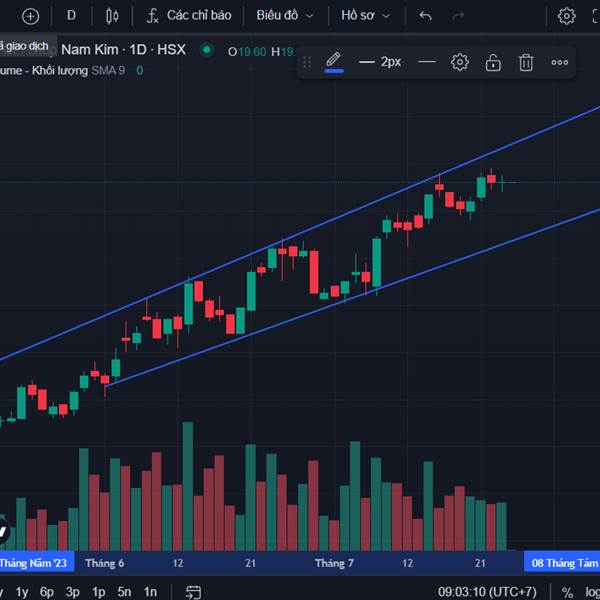Choose line style in drawing toolbar

tap(427, 62)
